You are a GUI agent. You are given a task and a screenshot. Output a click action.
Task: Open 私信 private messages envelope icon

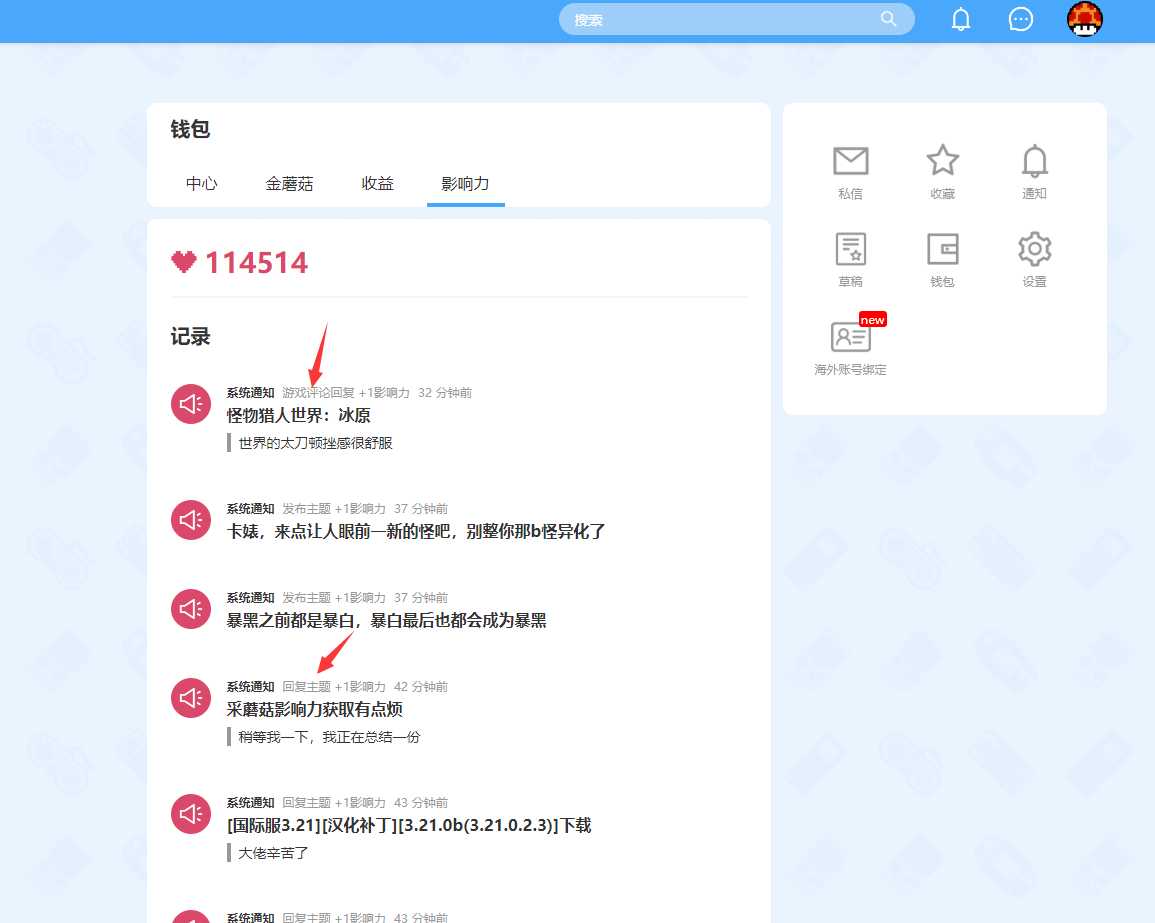(x=850, y=162)
